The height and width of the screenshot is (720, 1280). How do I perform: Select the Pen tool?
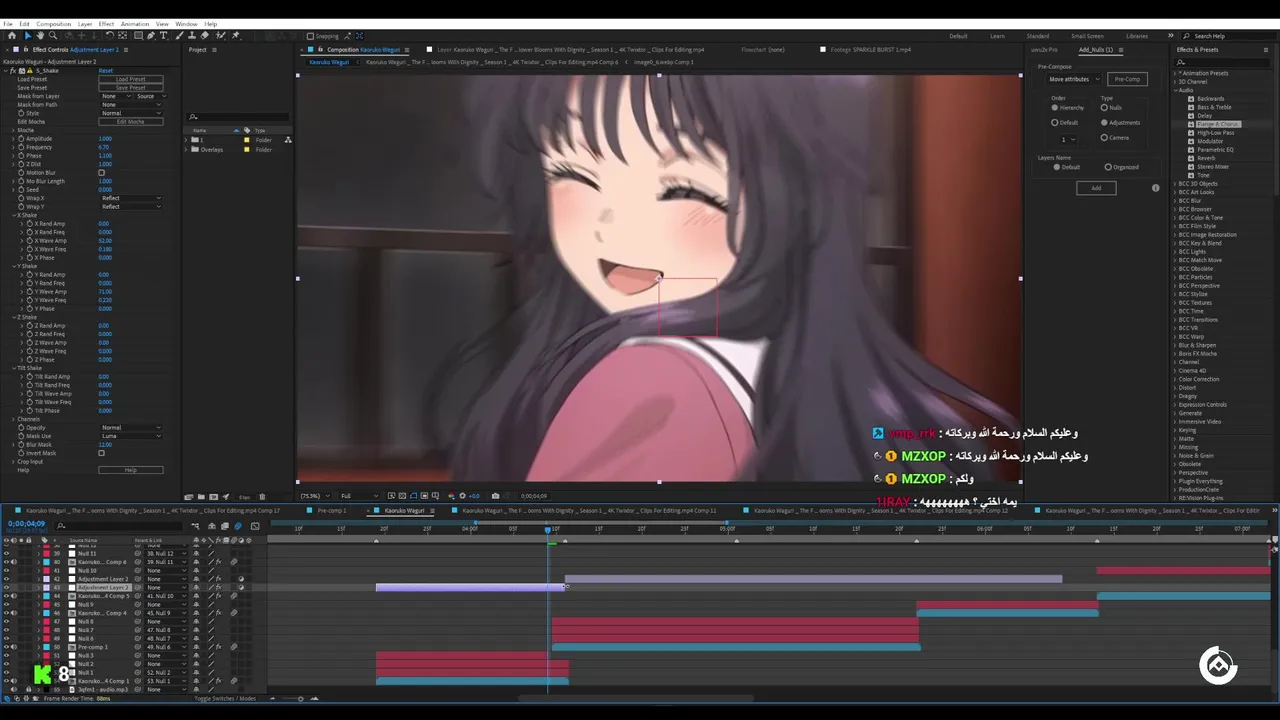tap(151, 35)
